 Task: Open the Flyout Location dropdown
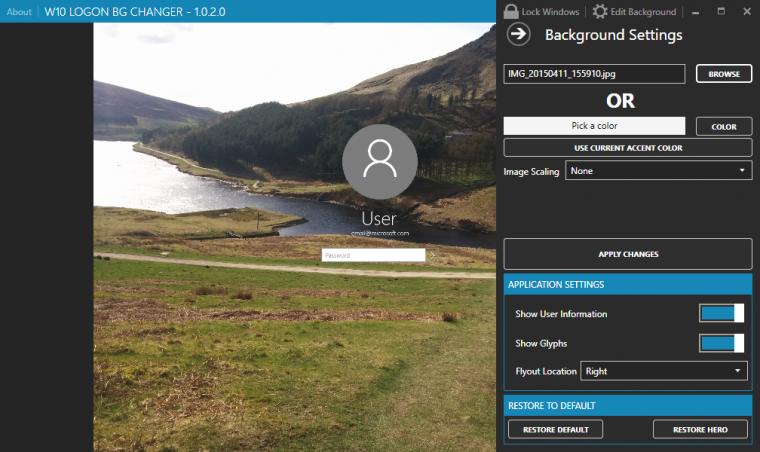point(664,371)
